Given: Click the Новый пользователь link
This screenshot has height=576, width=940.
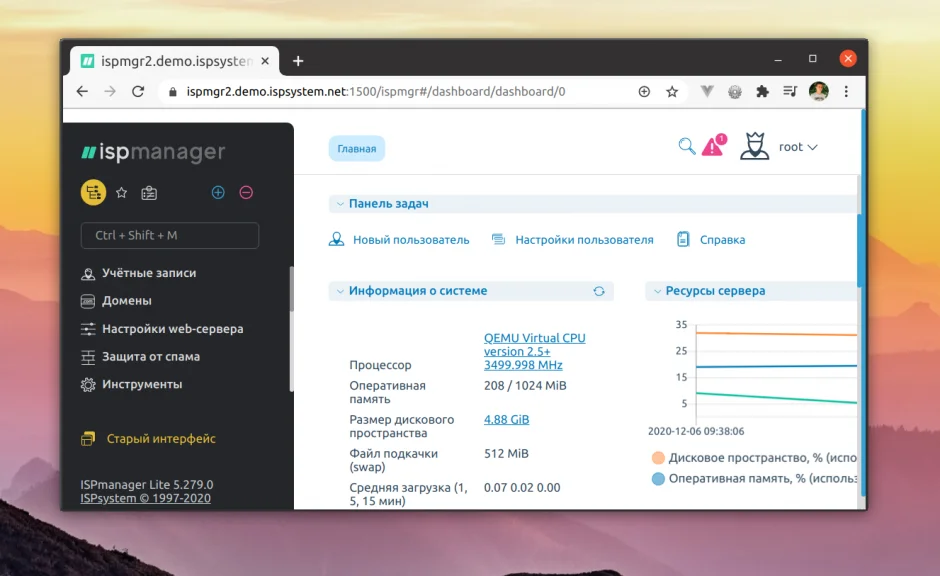Looking at the screenshot, I should [x=411, y=239].
